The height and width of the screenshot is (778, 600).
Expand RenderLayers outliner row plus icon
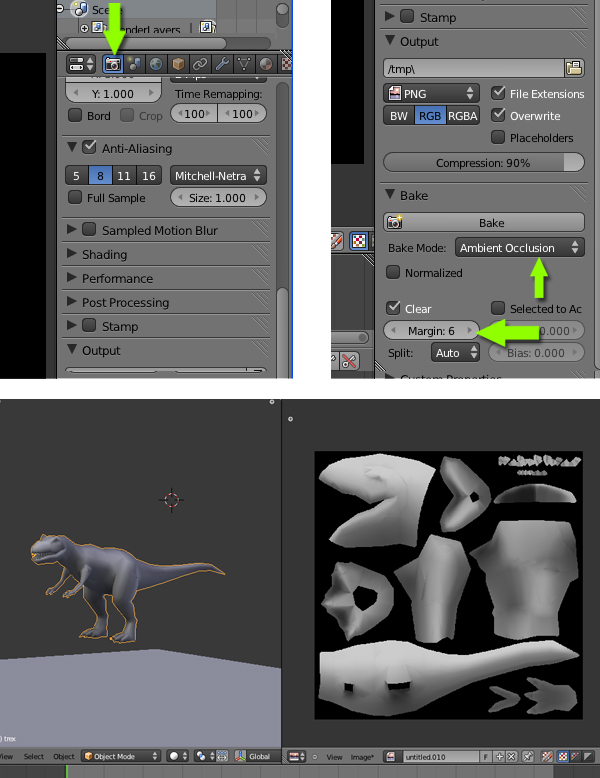(x=84, y=29)
